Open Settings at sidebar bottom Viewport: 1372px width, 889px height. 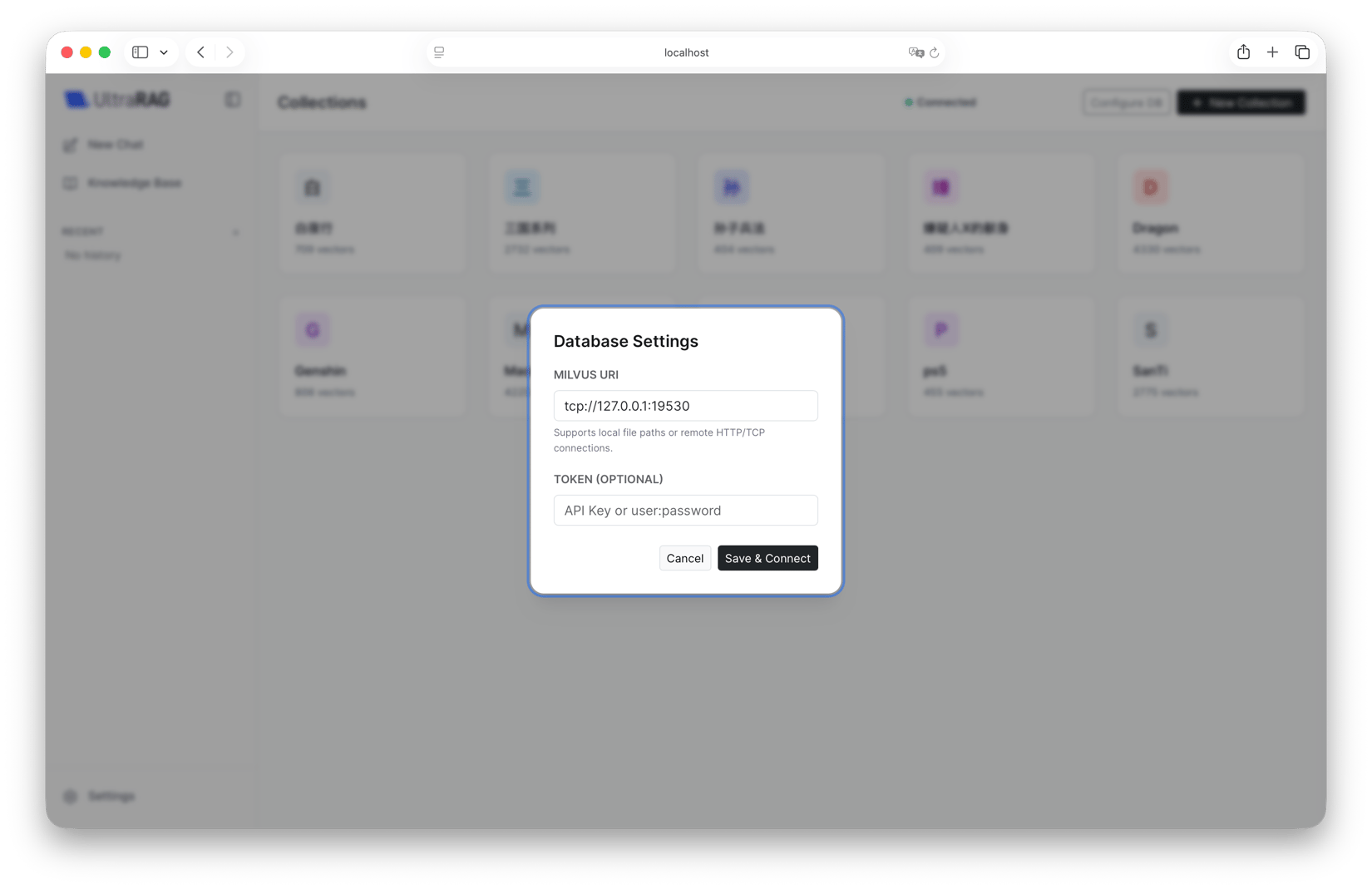99,796
